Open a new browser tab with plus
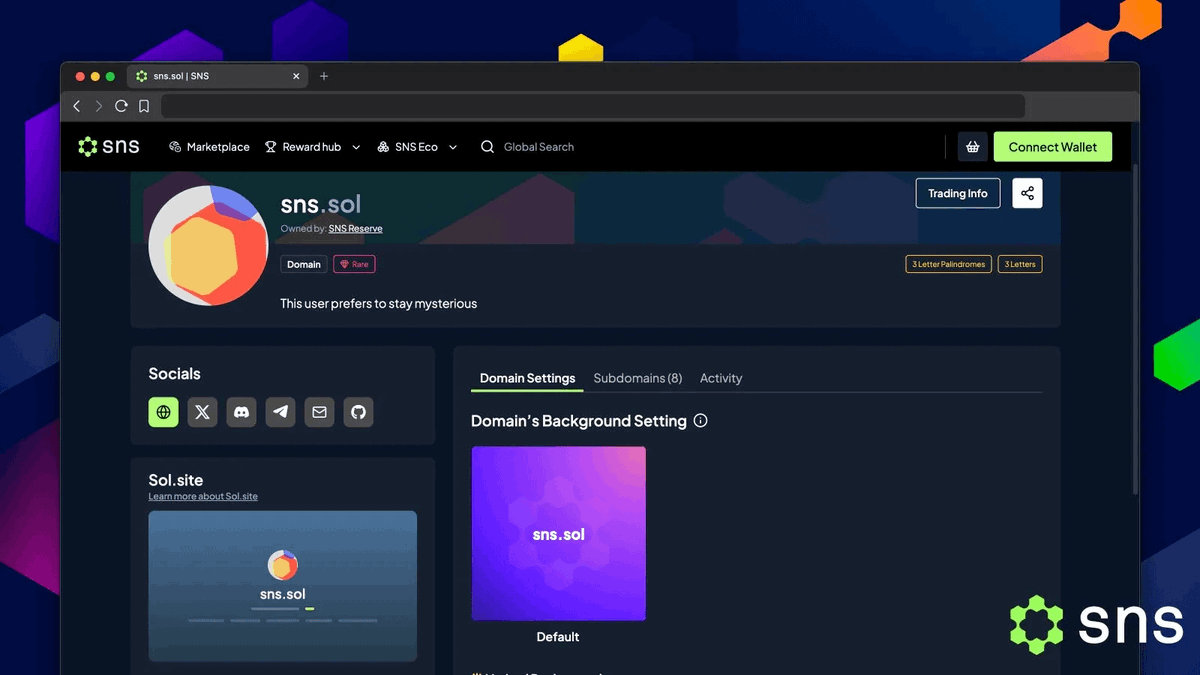Screen dimensions: 1200x675 [x=324, y=76]
